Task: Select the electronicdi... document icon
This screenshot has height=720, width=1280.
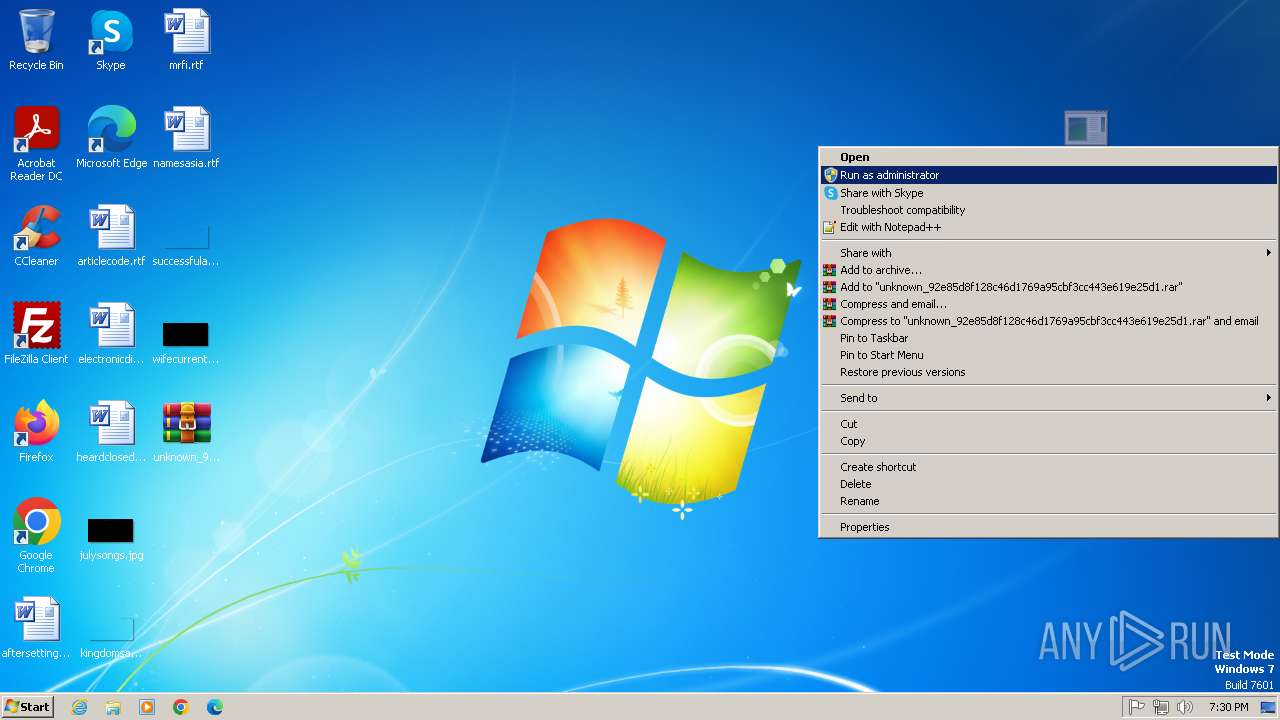Action: [111, 334]
